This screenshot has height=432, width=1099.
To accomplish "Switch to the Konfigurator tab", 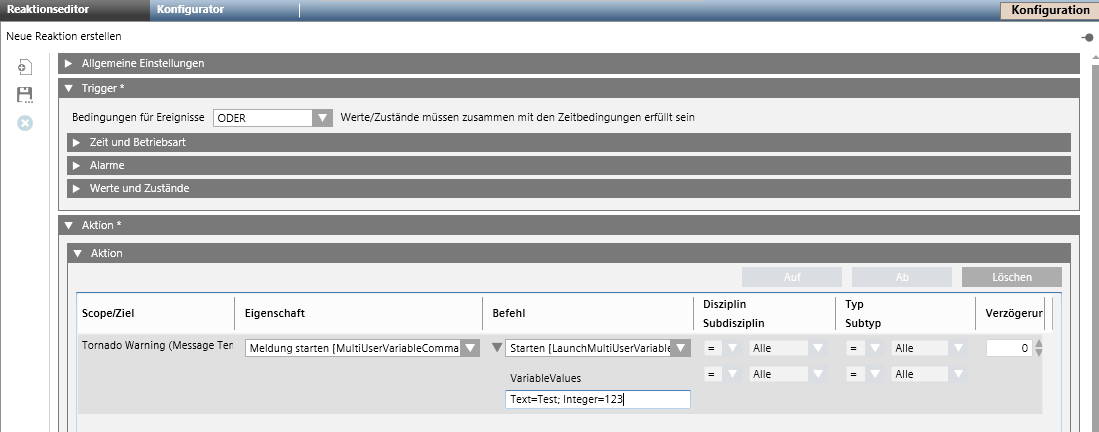I will coord(190,10).
